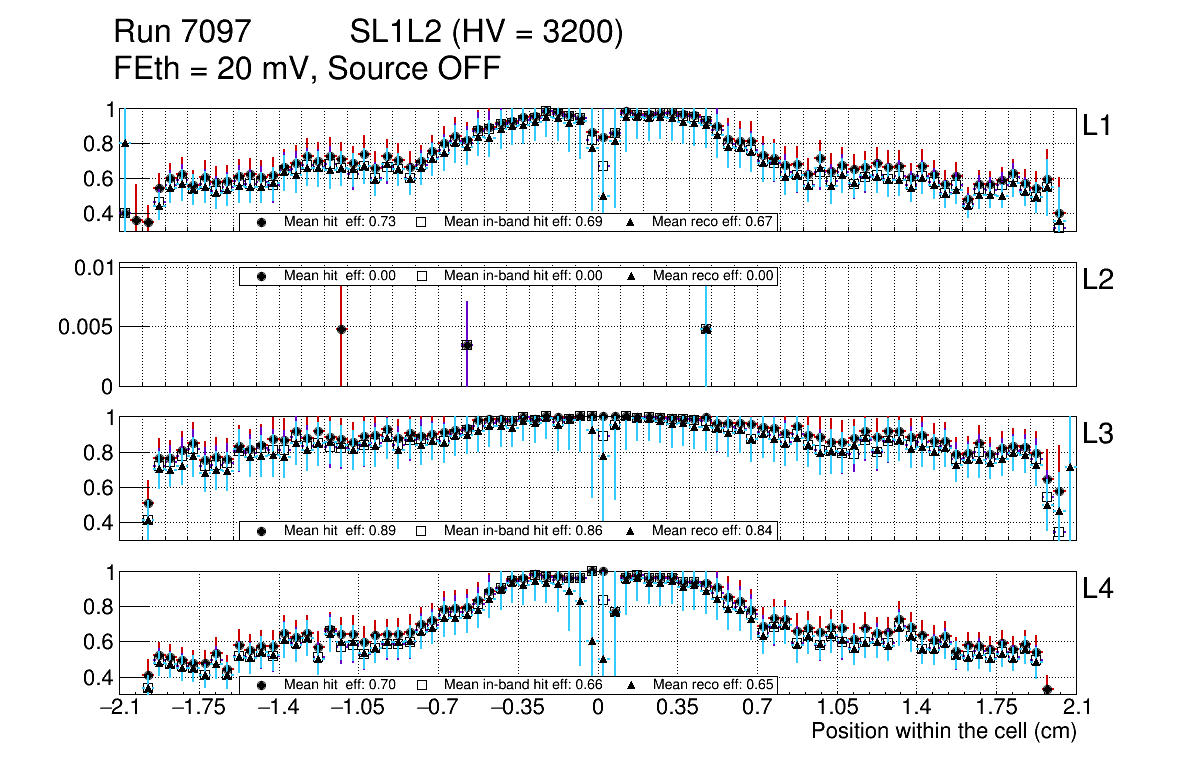
Task: Select the L2 data point with red error bar
Action: click(341, 329)
